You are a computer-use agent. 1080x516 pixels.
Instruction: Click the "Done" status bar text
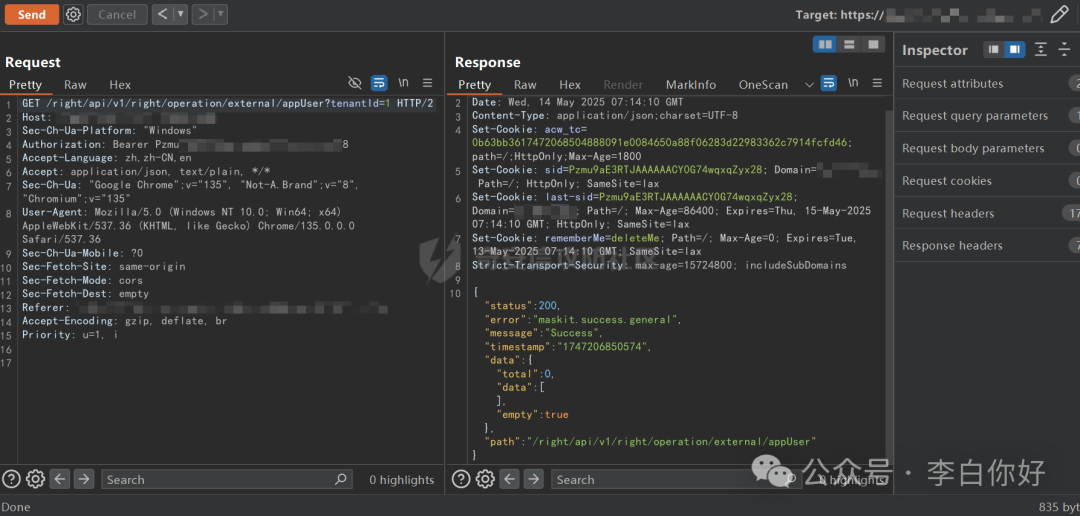click(x=16, y=507)
